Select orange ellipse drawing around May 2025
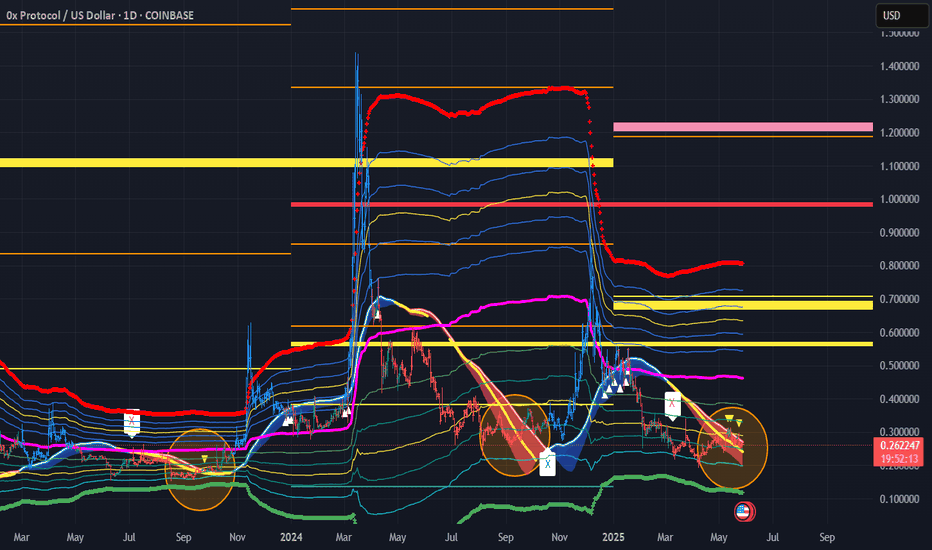This screenshot has width=932, height=550. [732, 448]
